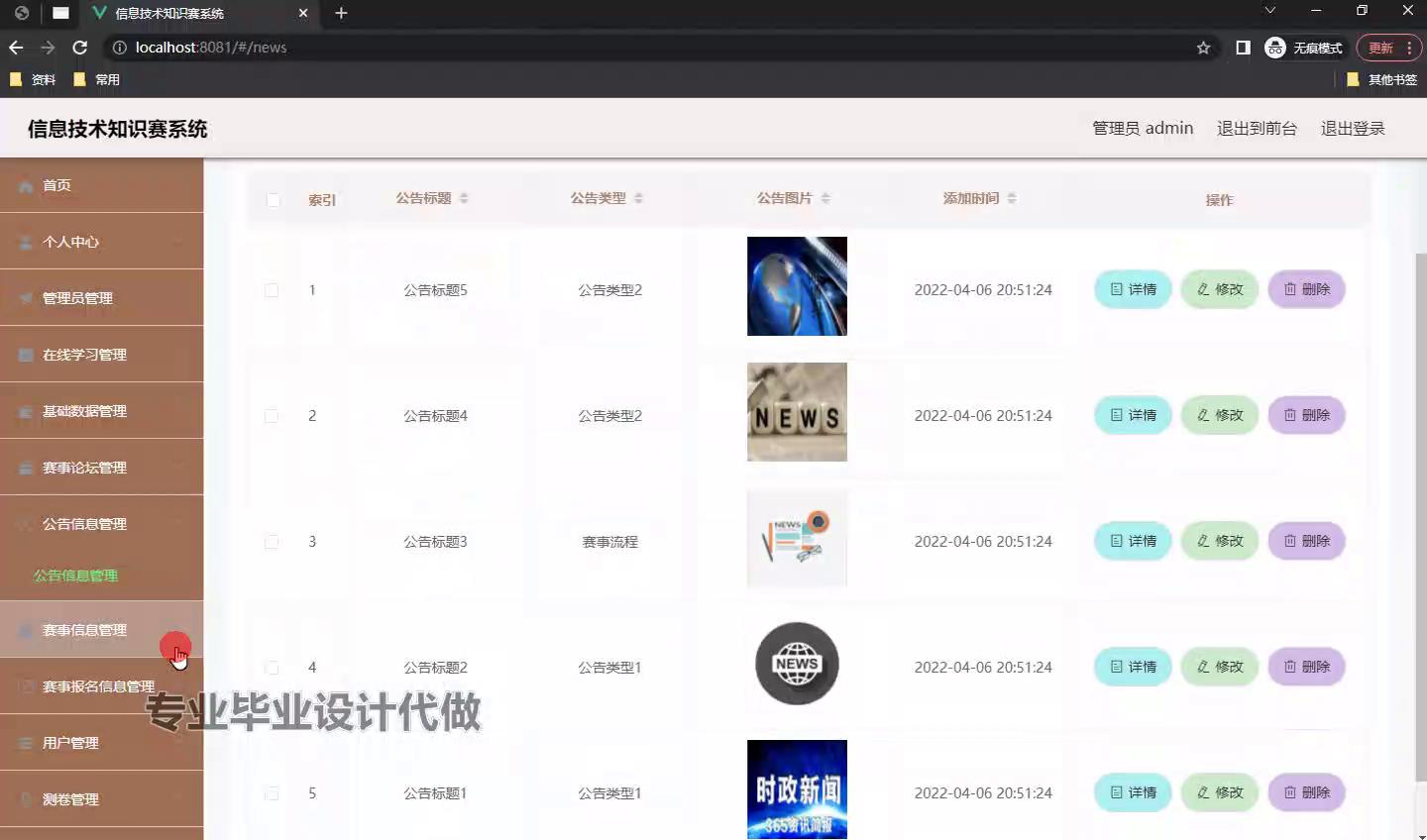
Task: Click the home icon beside 首页
Action: click(x=26, y=186)
